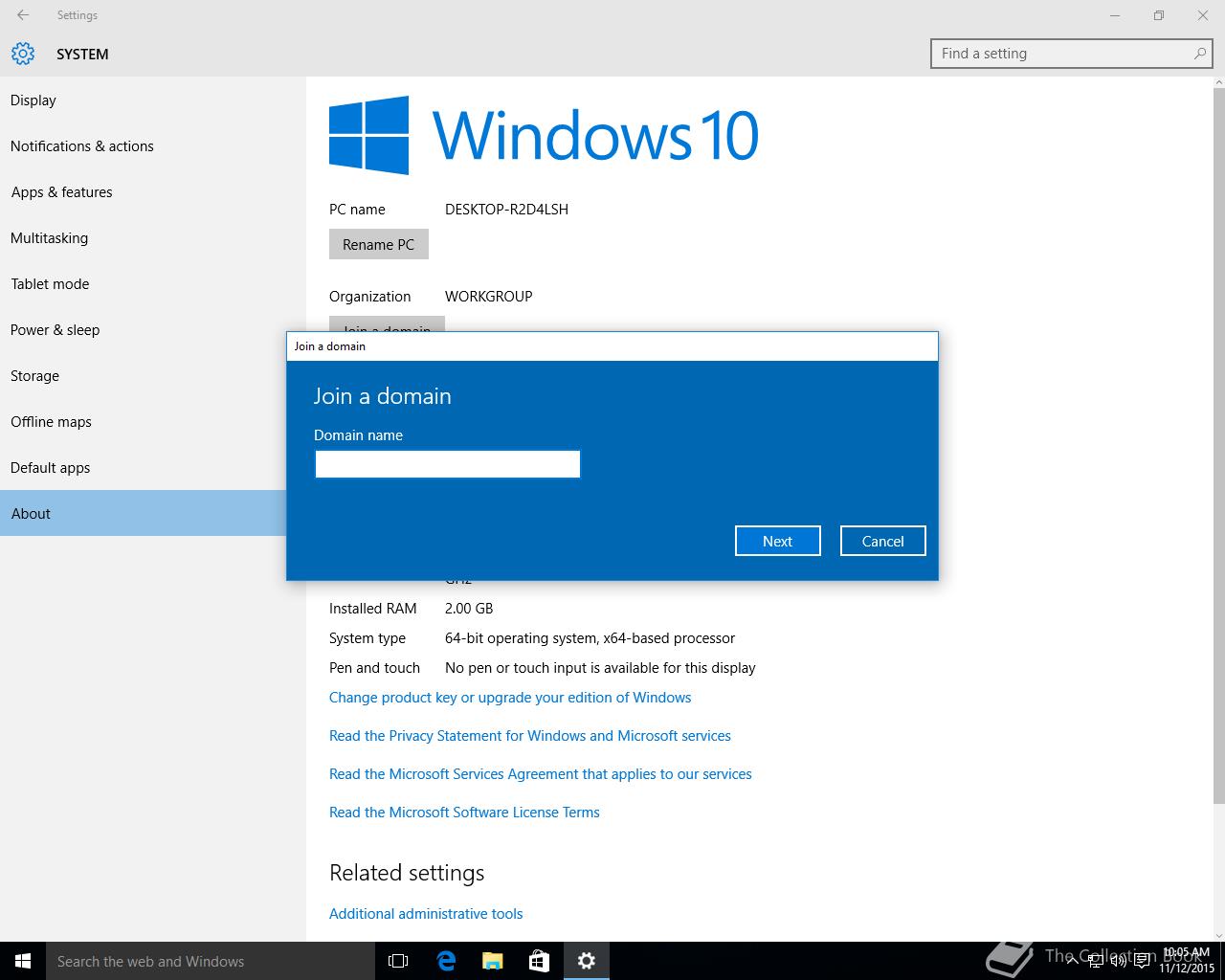Viewport: 1225px width, 980px height.
Task: Open Additional administrative tools link
Action: (426, 914)
